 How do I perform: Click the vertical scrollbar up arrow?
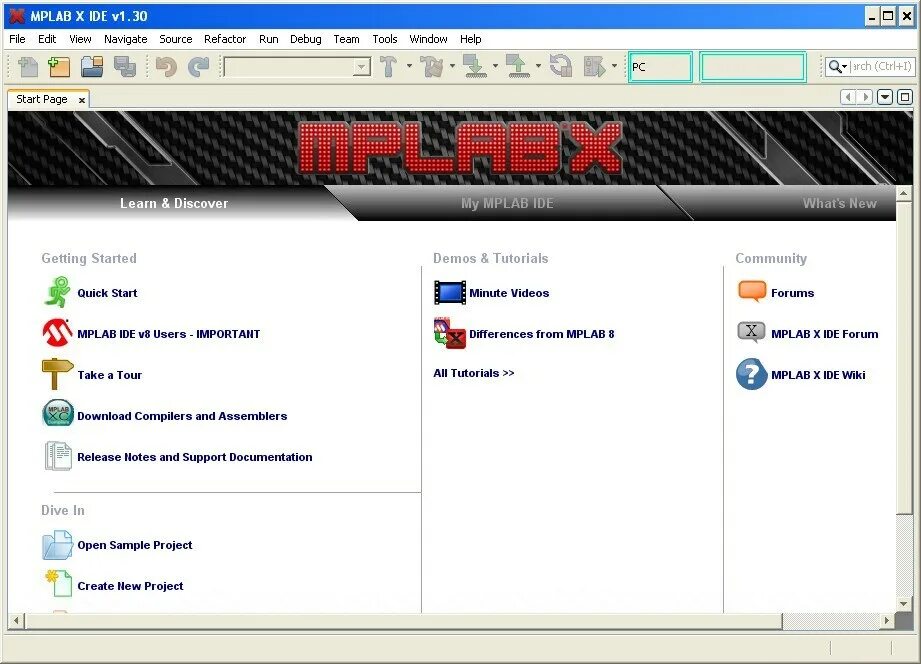(x=903, y=193)
